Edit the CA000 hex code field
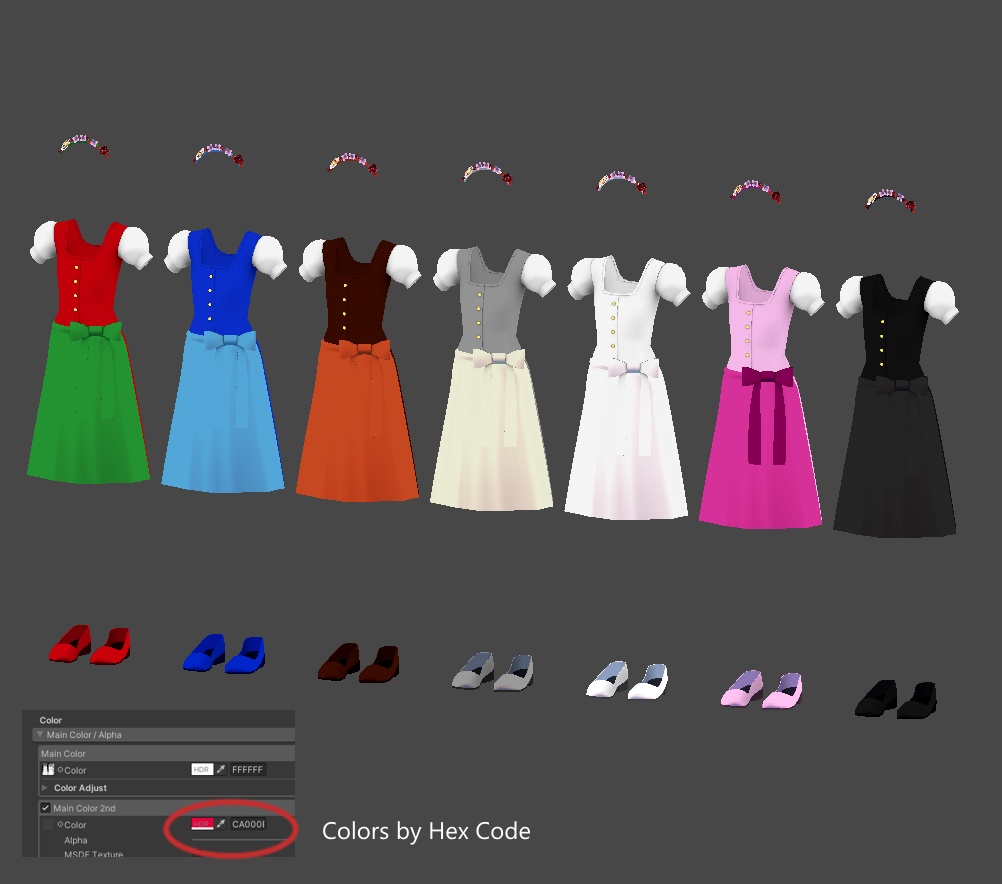Viewport: 1002px width, 884px height. (x=248, y=824)
